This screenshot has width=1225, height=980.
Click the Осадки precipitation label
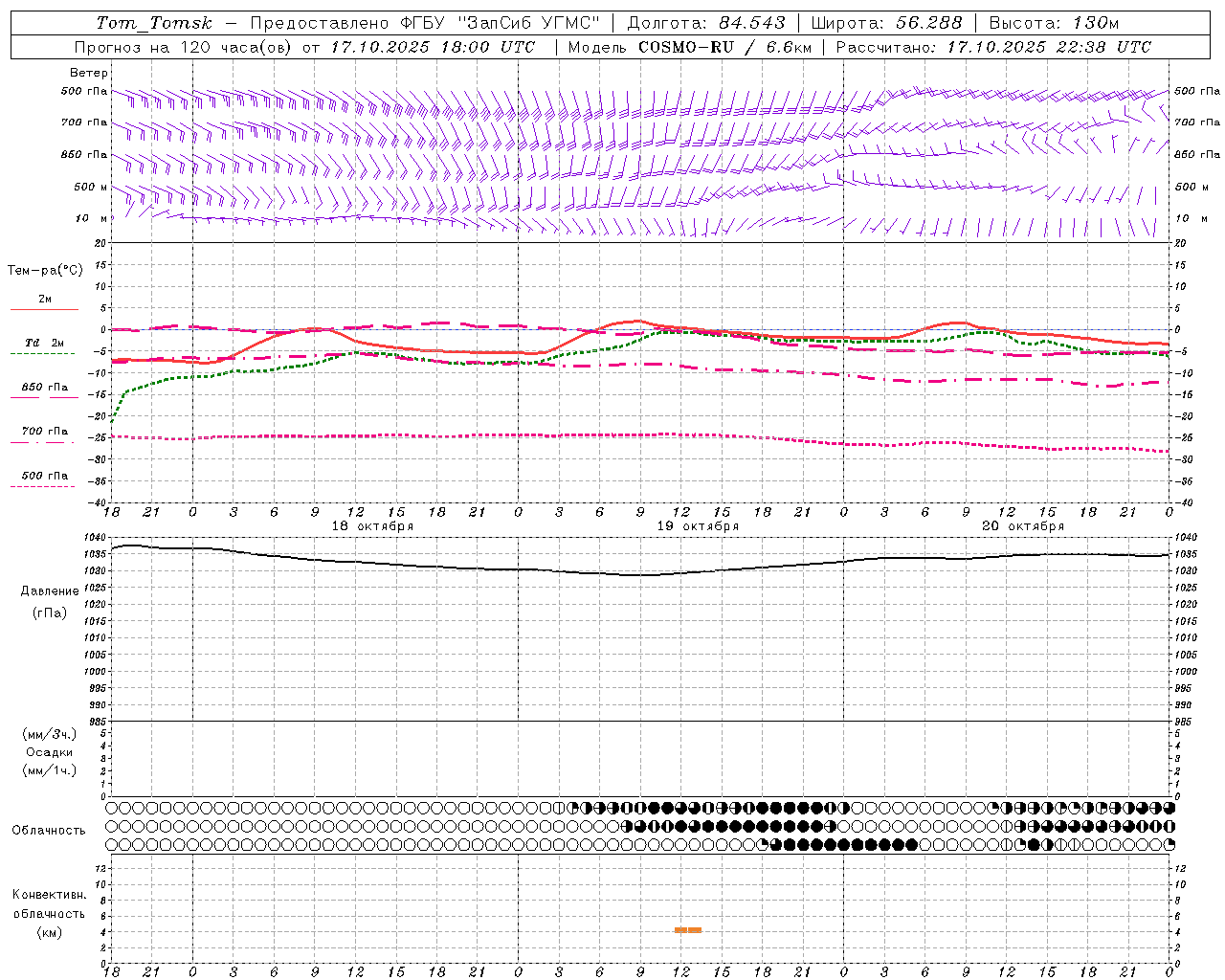pos(49,752)
